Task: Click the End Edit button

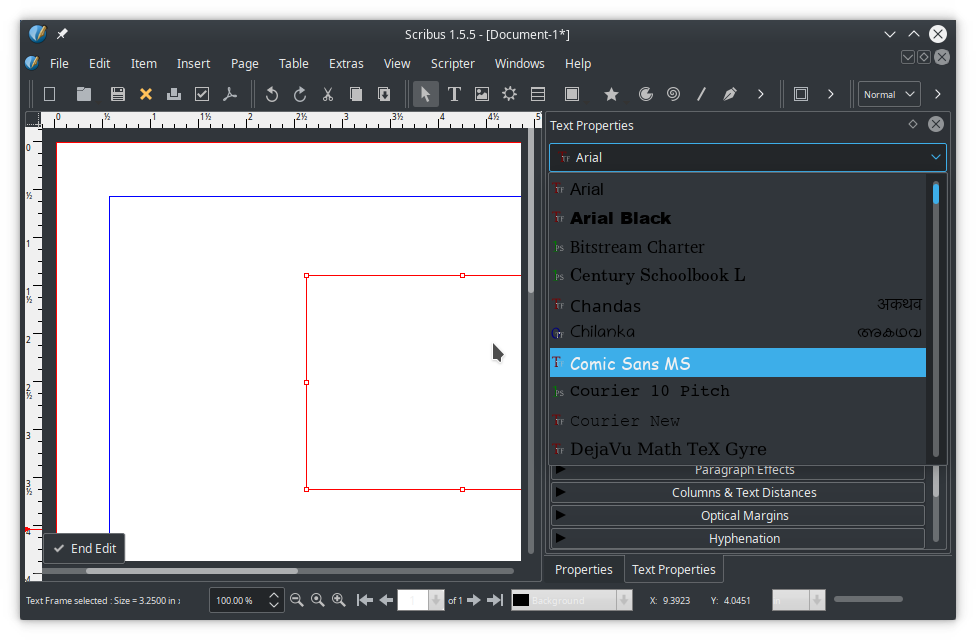Action: 85,548
